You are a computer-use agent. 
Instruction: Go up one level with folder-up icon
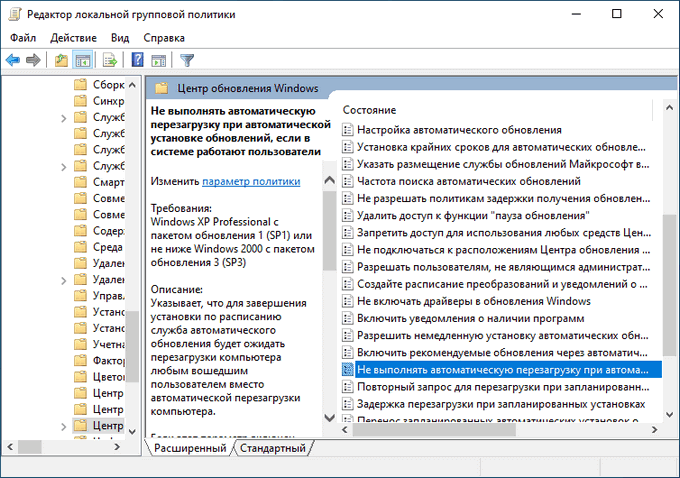(x=61, y=60)
